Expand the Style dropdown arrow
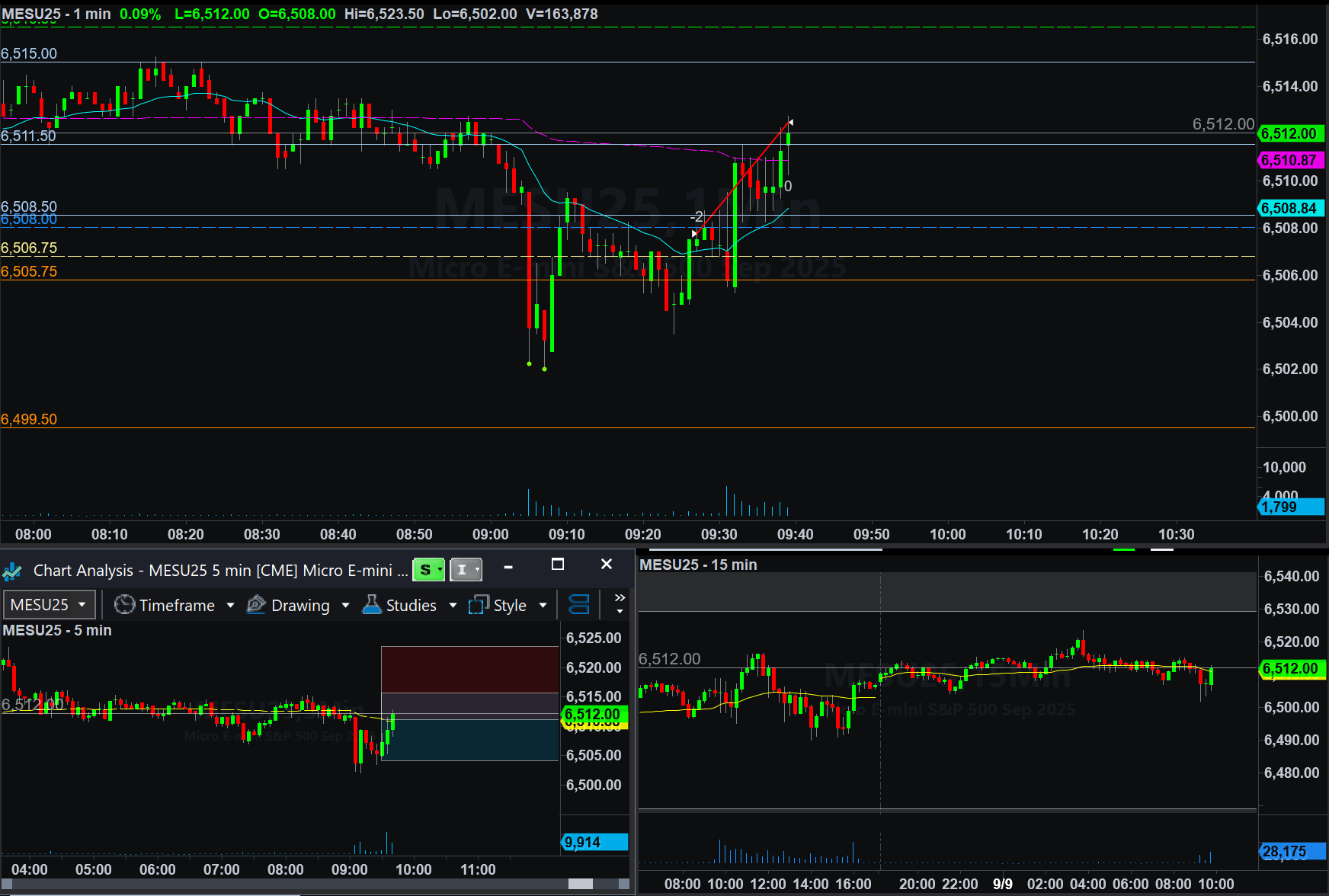 coord(543,605)
